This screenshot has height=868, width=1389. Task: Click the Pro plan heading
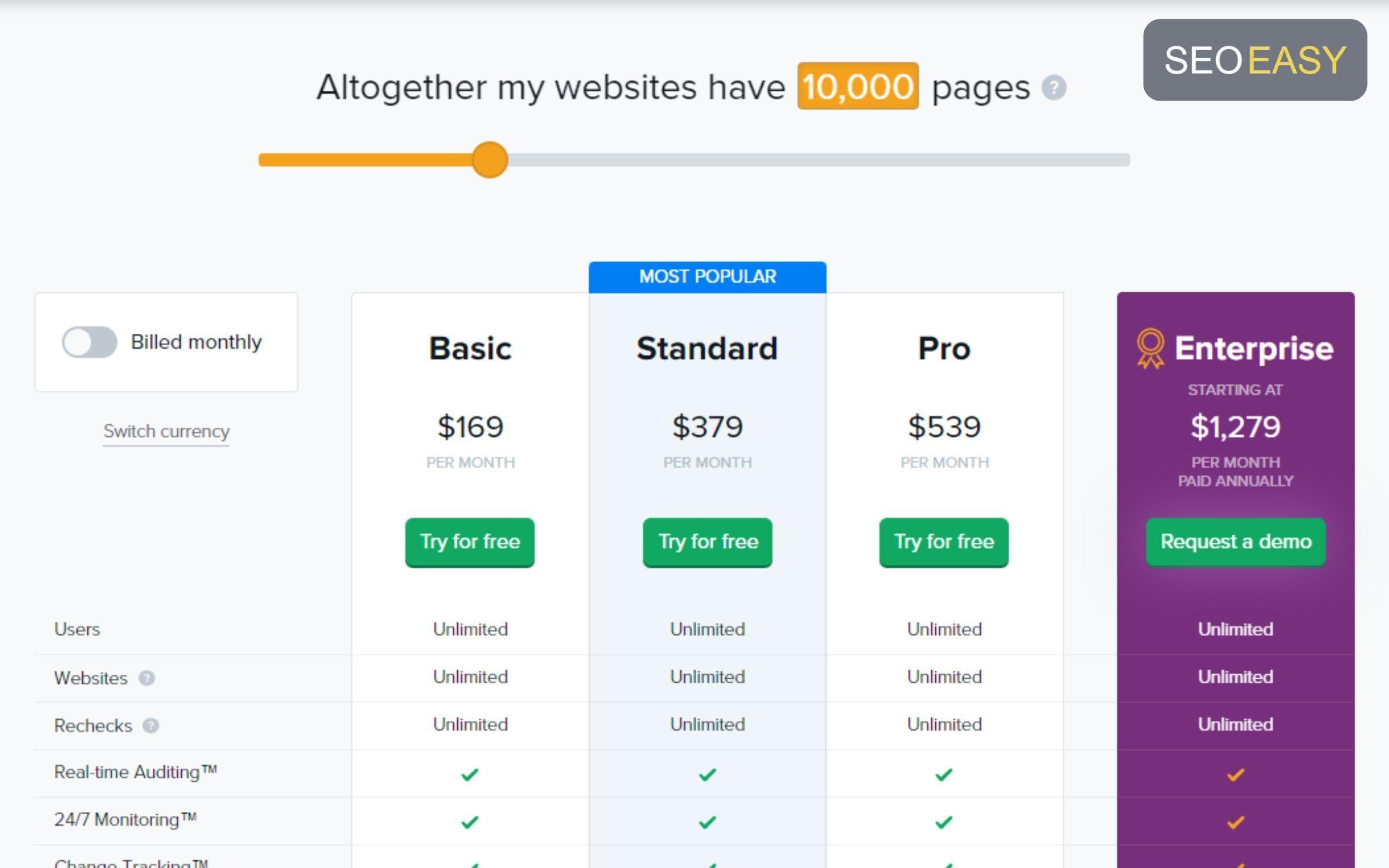944,348
